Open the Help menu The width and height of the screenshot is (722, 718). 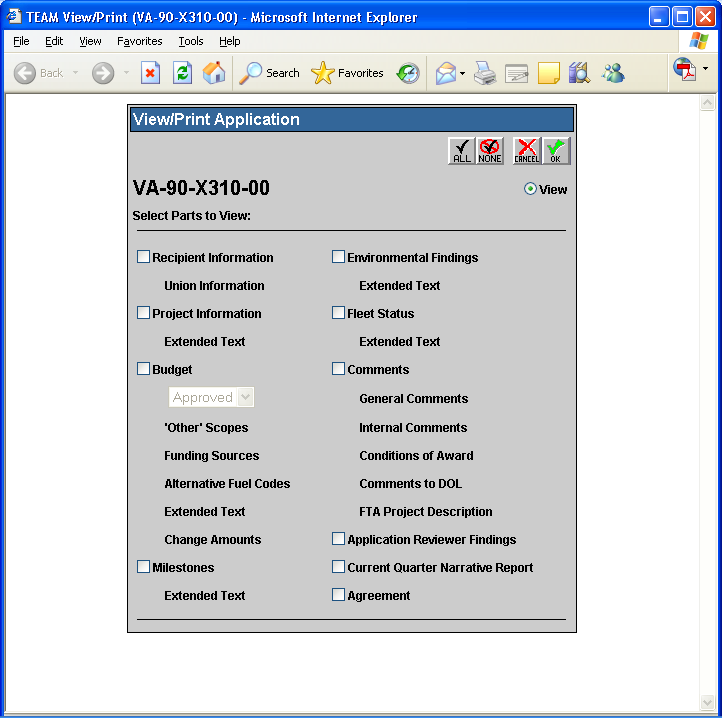coord(230,41)
